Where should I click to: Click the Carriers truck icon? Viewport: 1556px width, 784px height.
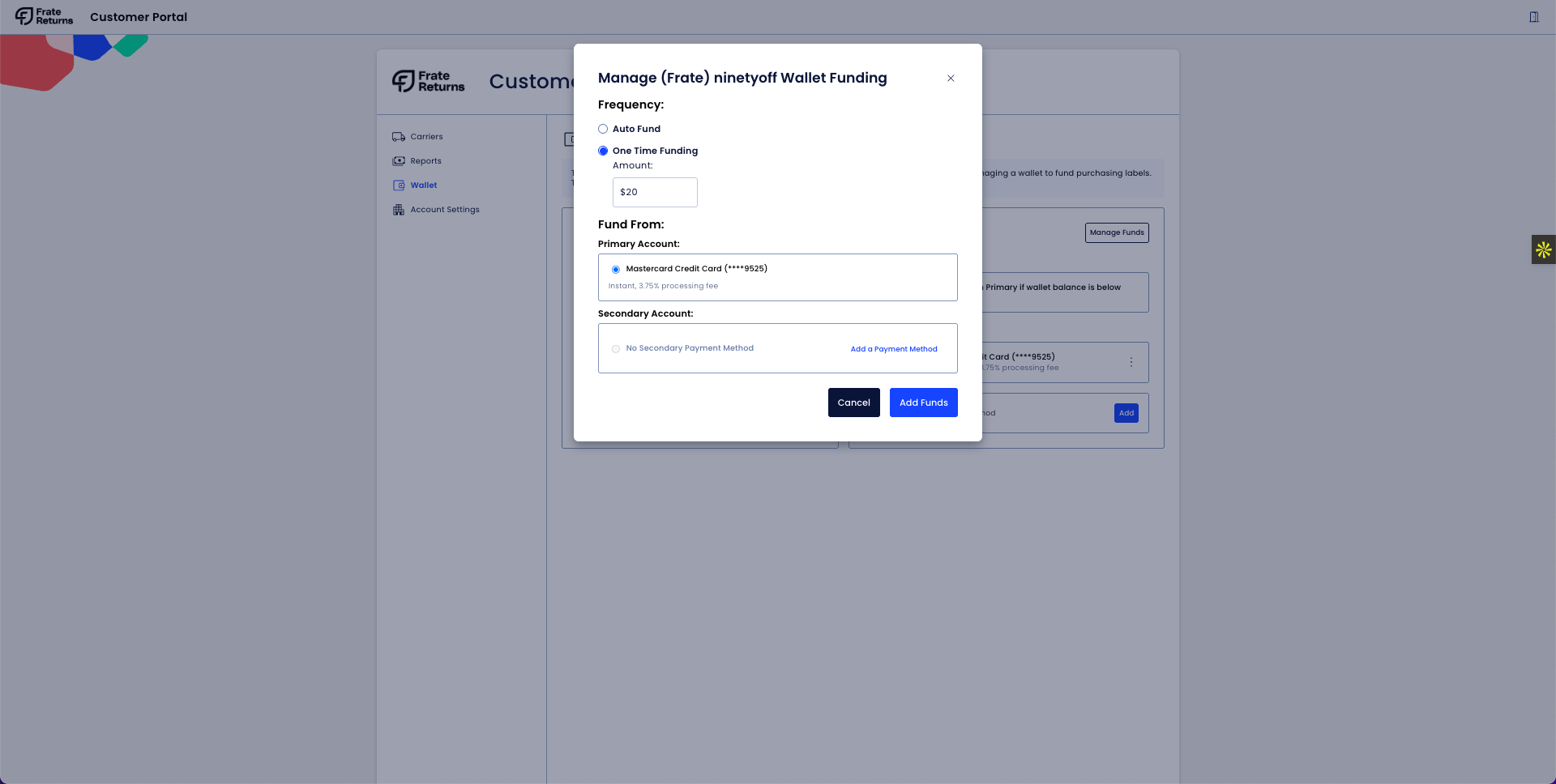399,137
